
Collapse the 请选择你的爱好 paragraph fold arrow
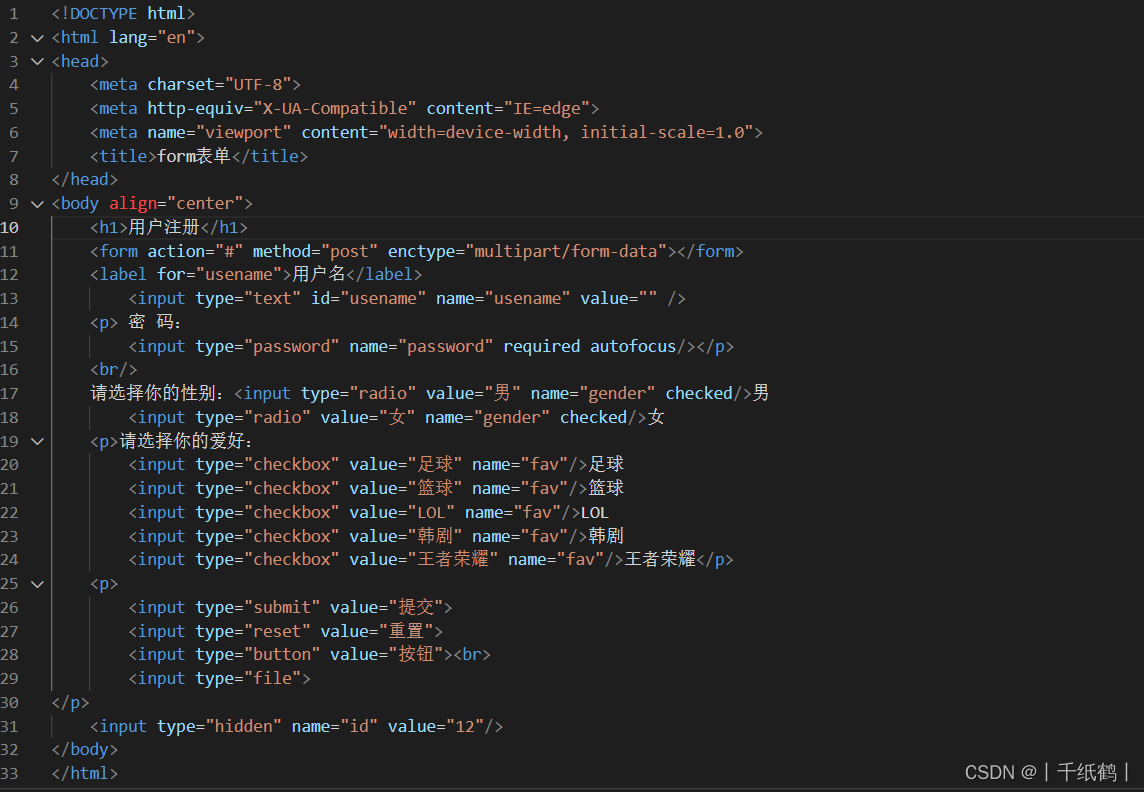click(x=37, y=441)
